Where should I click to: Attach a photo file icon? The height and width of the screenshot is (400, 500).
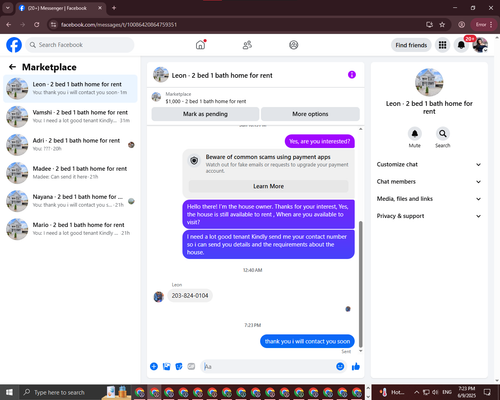166,367
